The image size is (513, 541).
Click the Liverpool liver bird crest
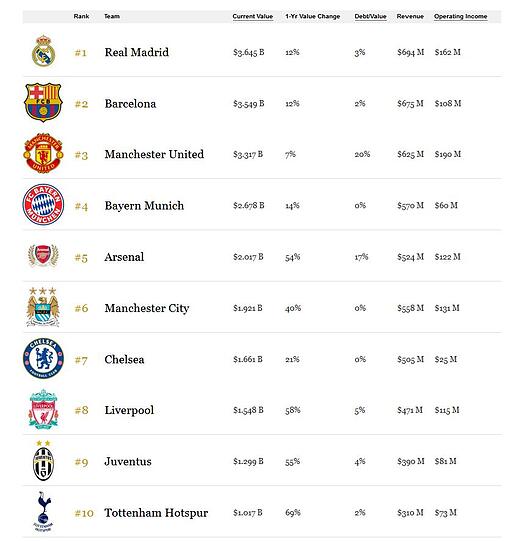coord(43,410)
